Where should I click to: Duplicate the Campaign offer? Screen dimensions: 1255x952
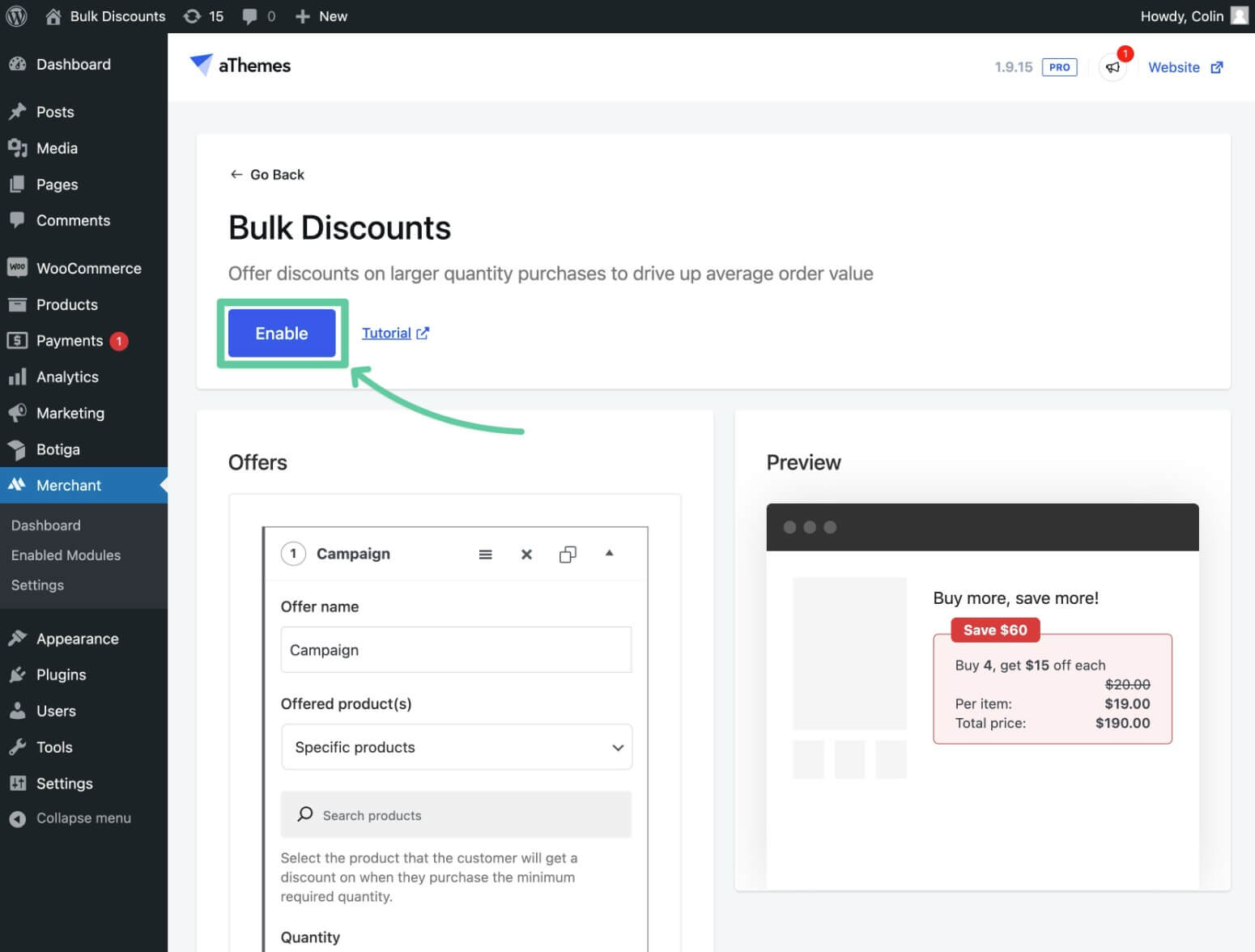[568, 555]
